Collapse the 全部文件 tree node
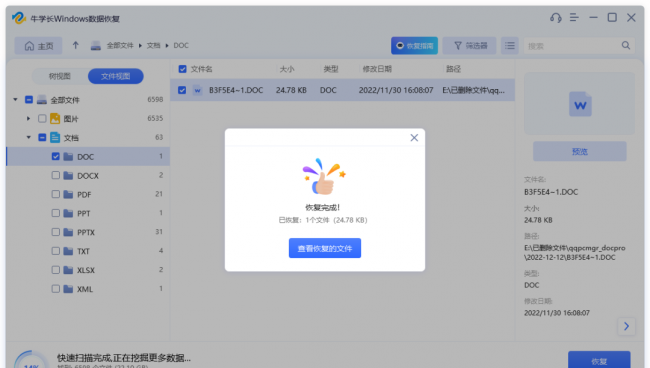 coord(15,99)
